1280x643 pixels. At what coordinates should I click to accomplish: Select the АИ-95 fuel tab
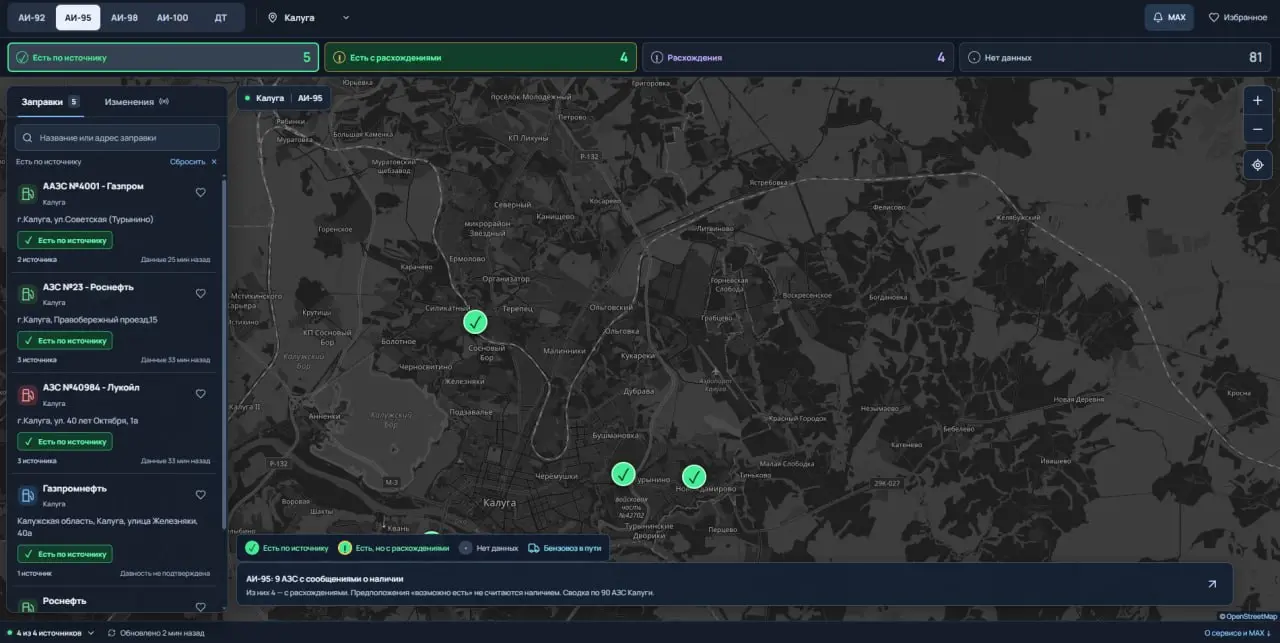point(78,17)
